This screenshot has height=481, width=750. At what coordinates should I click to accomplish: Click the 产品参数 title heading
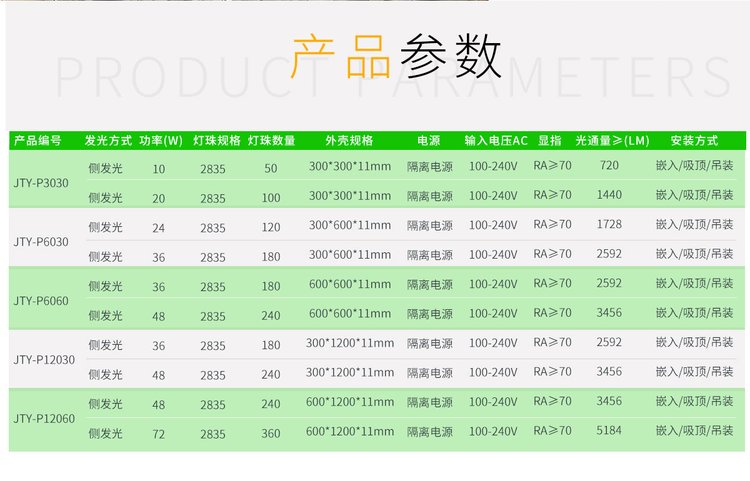point(395,56)
